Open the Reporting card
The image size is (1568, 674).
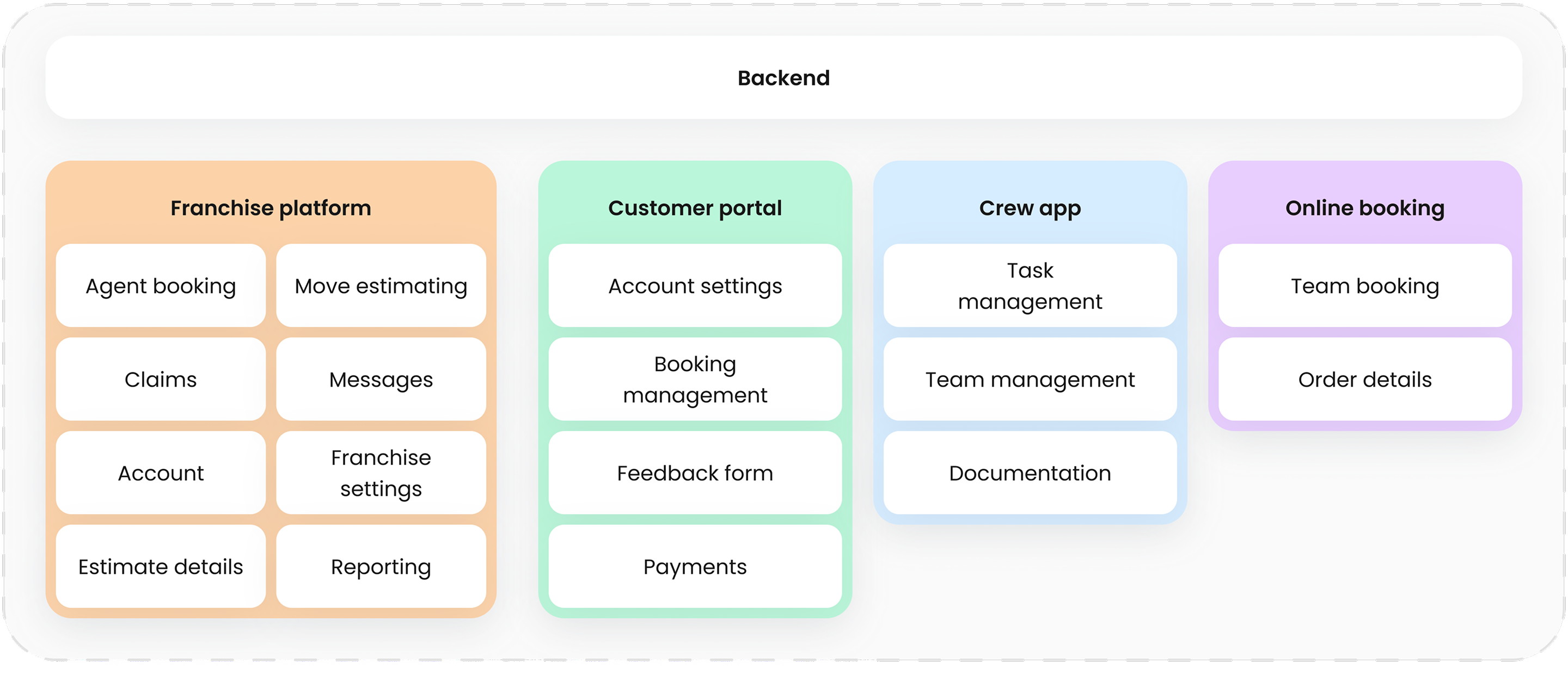point(381,567)
